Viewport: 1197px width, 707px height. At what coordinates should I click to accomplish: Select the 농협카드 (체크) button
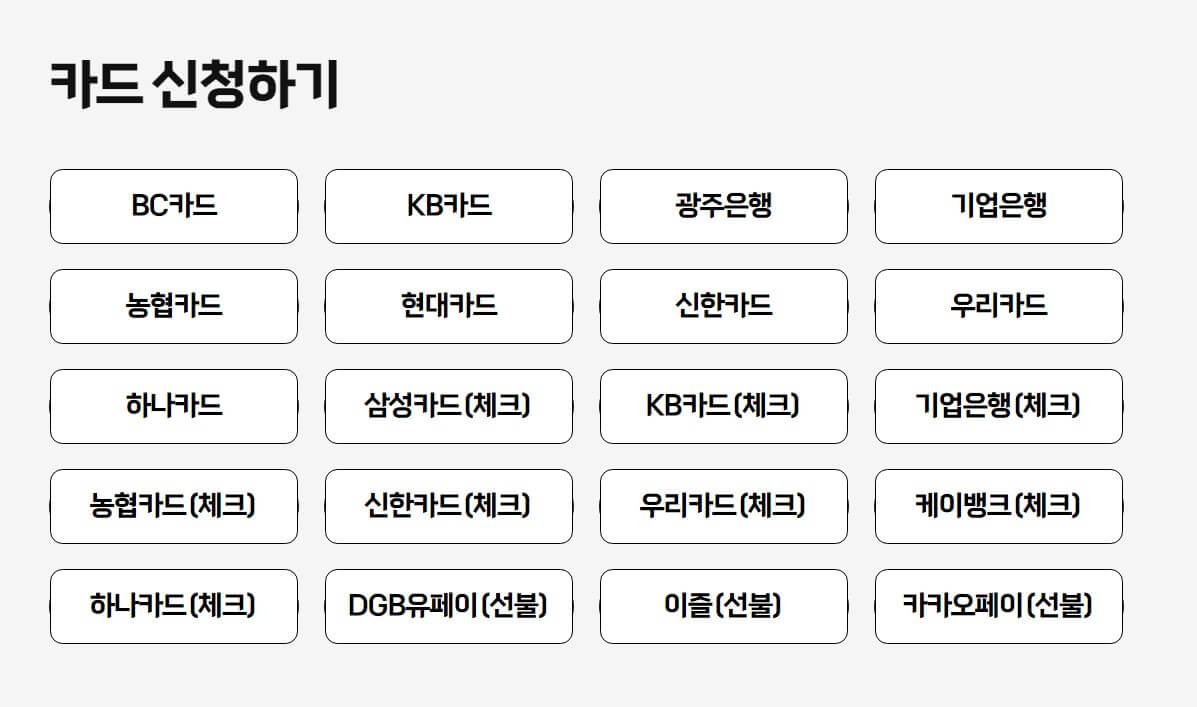[x=173, y=507]
